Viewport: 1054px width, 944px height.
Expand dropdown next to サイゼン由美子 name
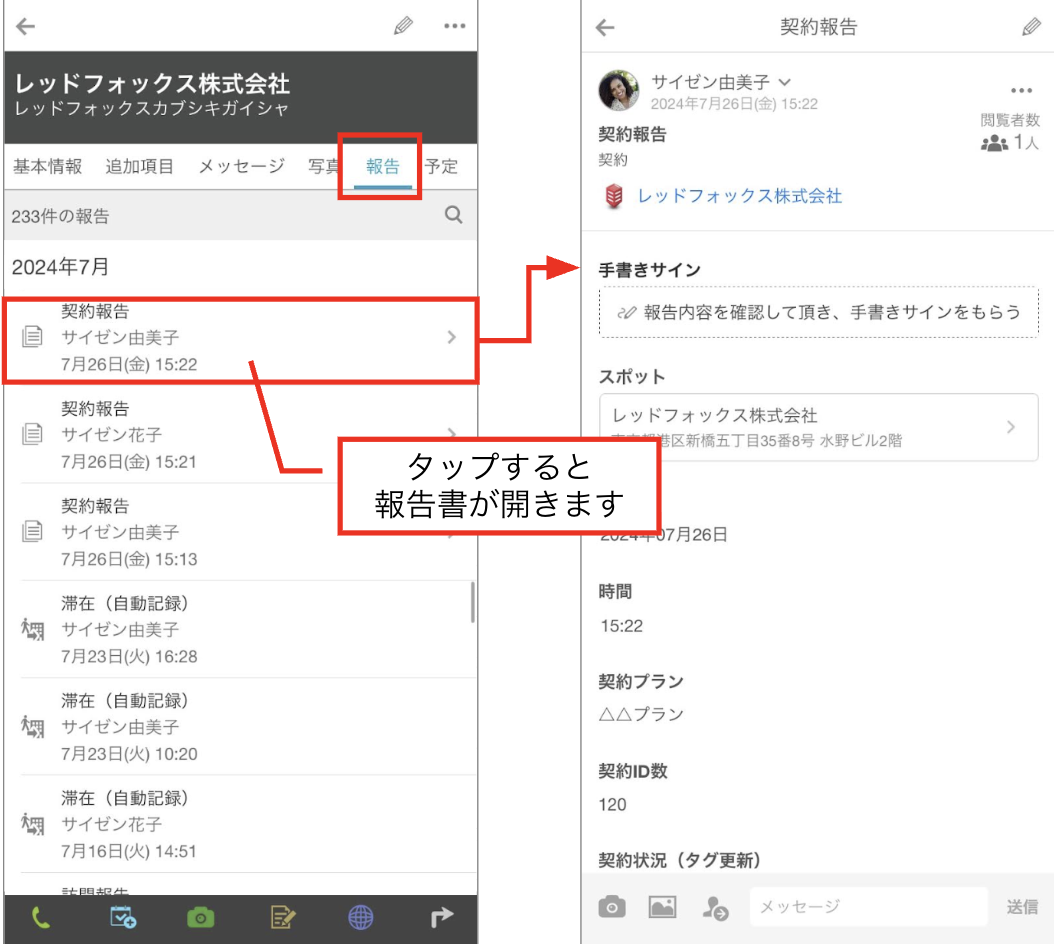tap(784, 83)
